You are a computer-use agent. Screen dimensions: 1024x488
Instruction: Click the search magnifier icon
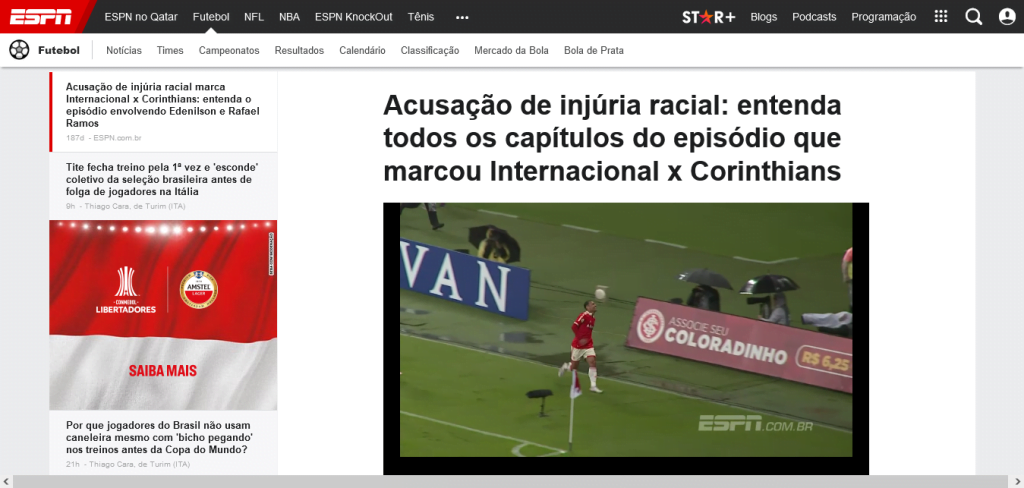pos(973,17)
